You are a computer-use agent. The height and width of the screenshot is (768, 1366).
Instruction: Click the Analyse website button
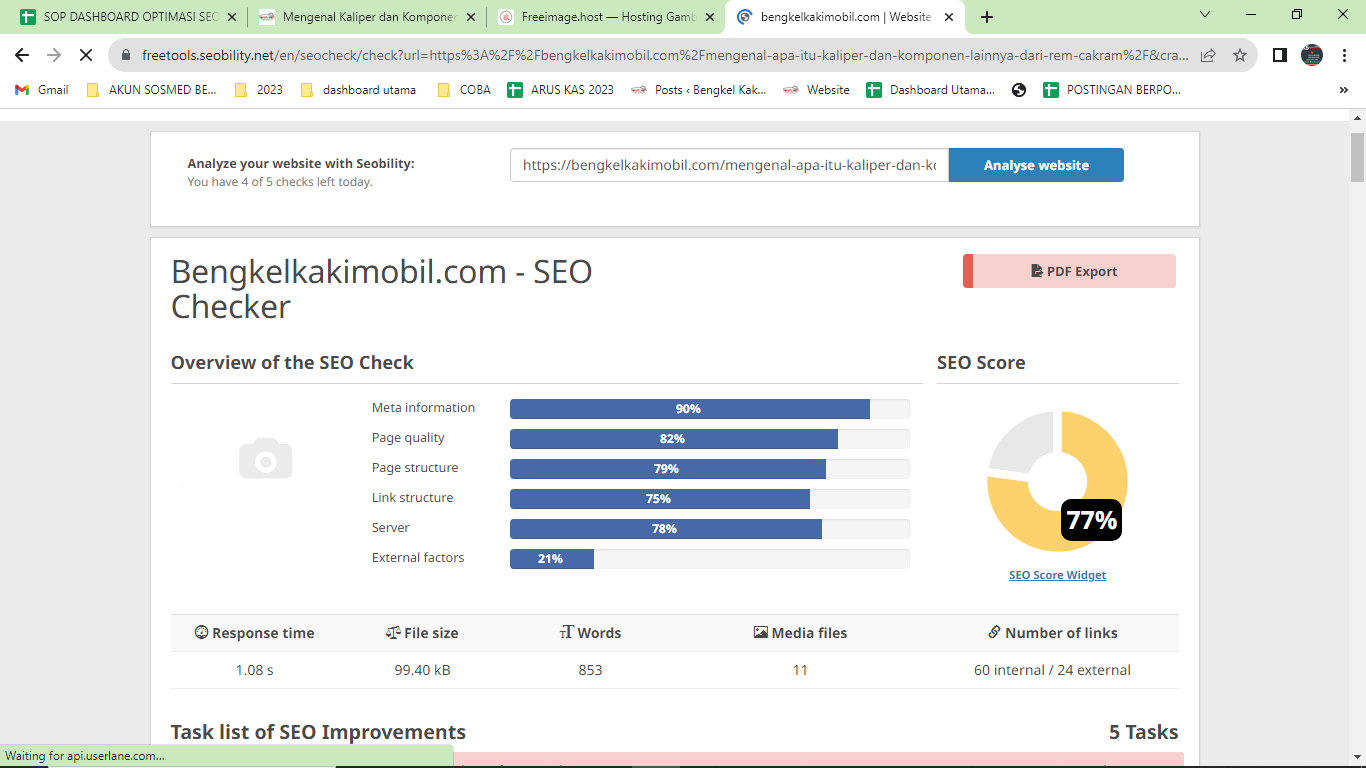tap(1036, 165)
